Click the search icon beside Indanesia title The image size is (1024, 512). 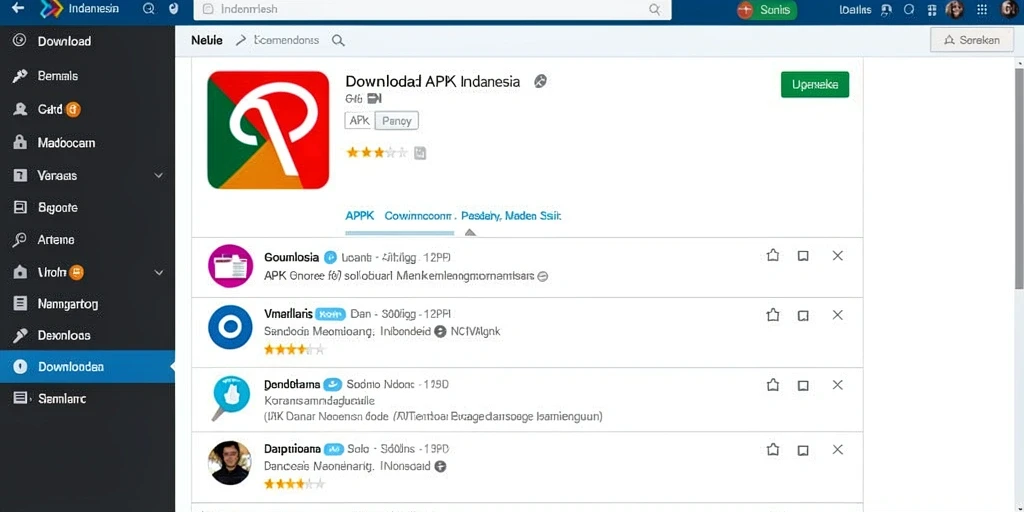click(x=149, y=9)
